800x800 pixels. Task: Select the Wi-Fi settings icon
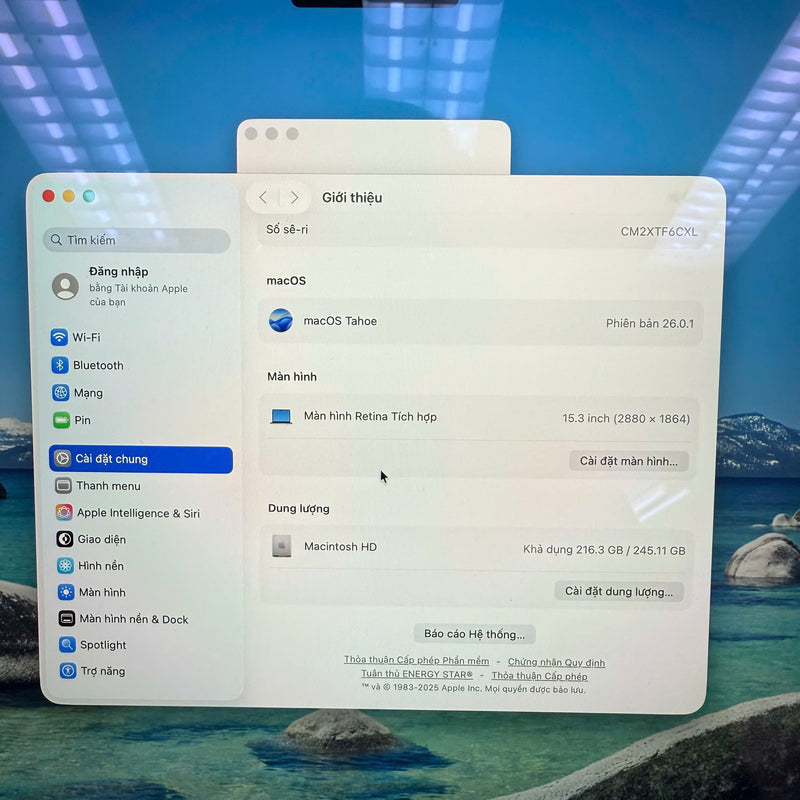tap(60, 337)
